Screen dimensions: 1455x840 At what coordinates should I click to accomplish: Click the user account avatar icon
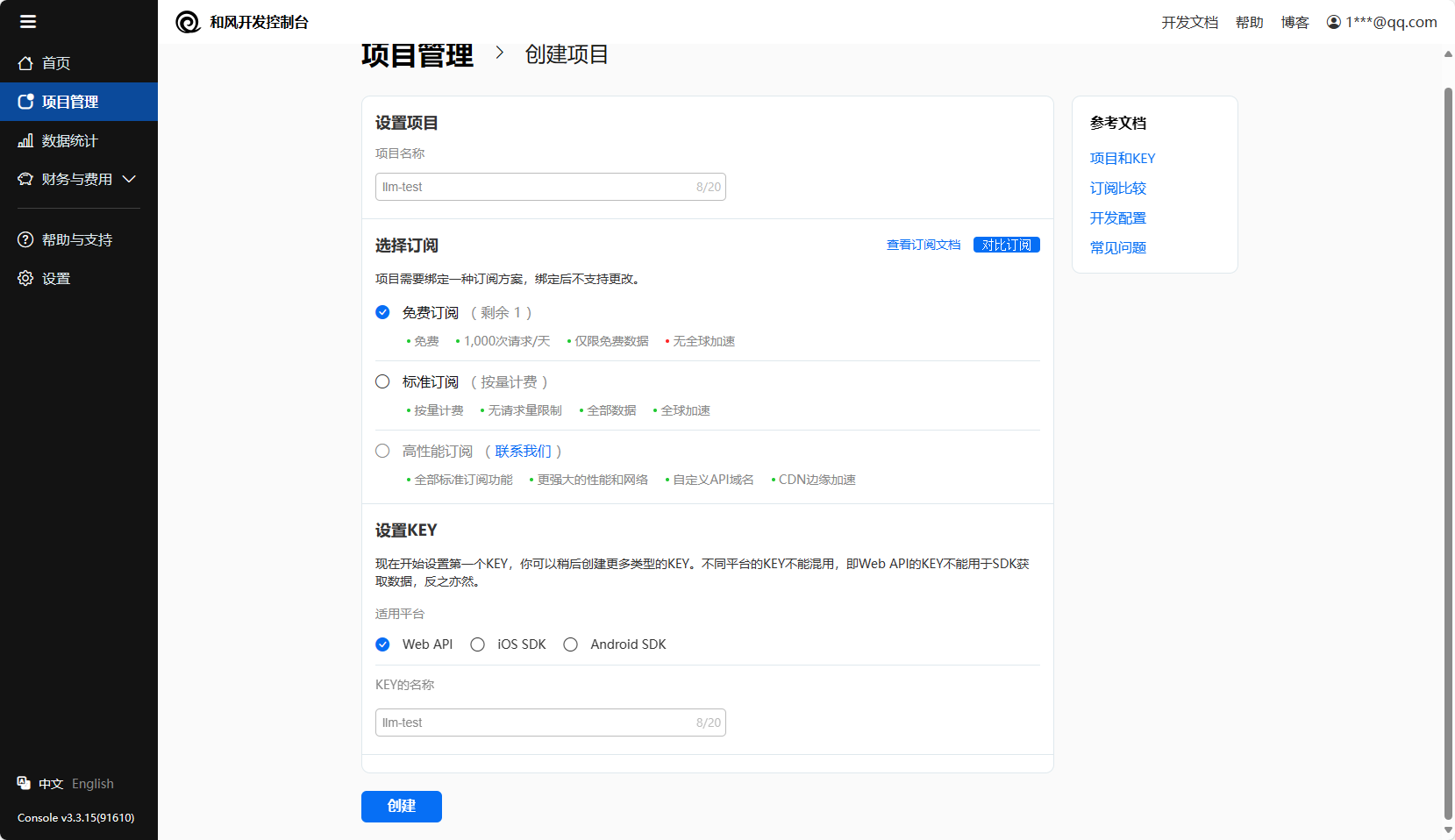(1333, 22)
